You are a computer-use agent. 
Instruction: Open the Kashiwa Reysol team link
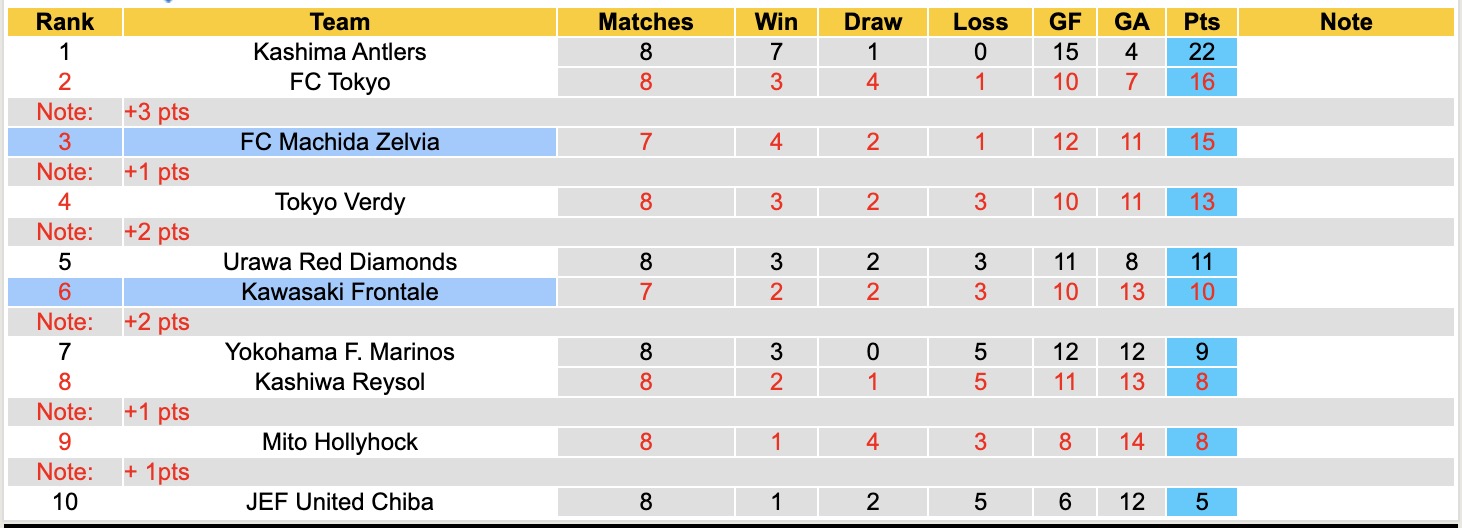click(x=339, y=382)
